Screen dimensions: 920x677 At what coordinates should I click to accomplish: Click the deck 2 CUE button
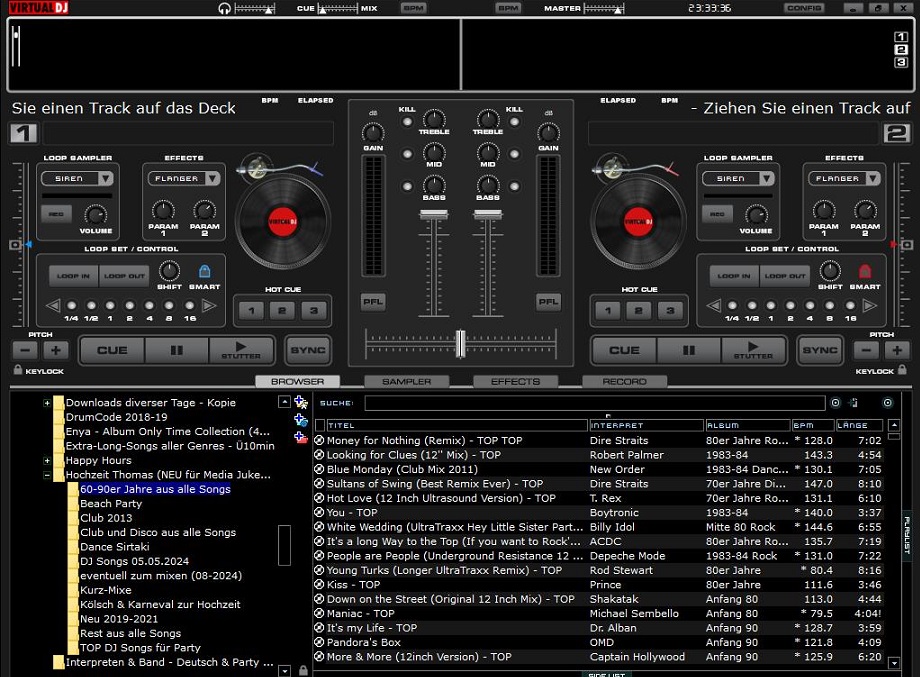click(624, 350)
